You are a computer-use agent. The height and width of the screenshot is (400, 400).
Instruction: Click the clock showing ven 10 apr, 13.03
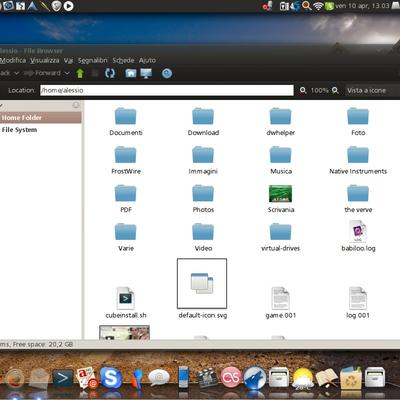pyautogui.click(x=362, y=6)
